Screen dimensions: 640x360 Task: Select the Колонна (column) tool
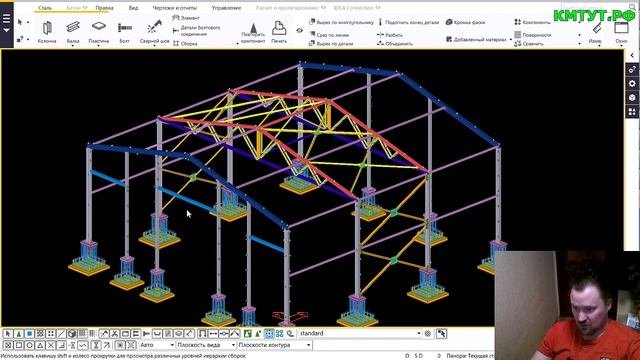[47, 32]
